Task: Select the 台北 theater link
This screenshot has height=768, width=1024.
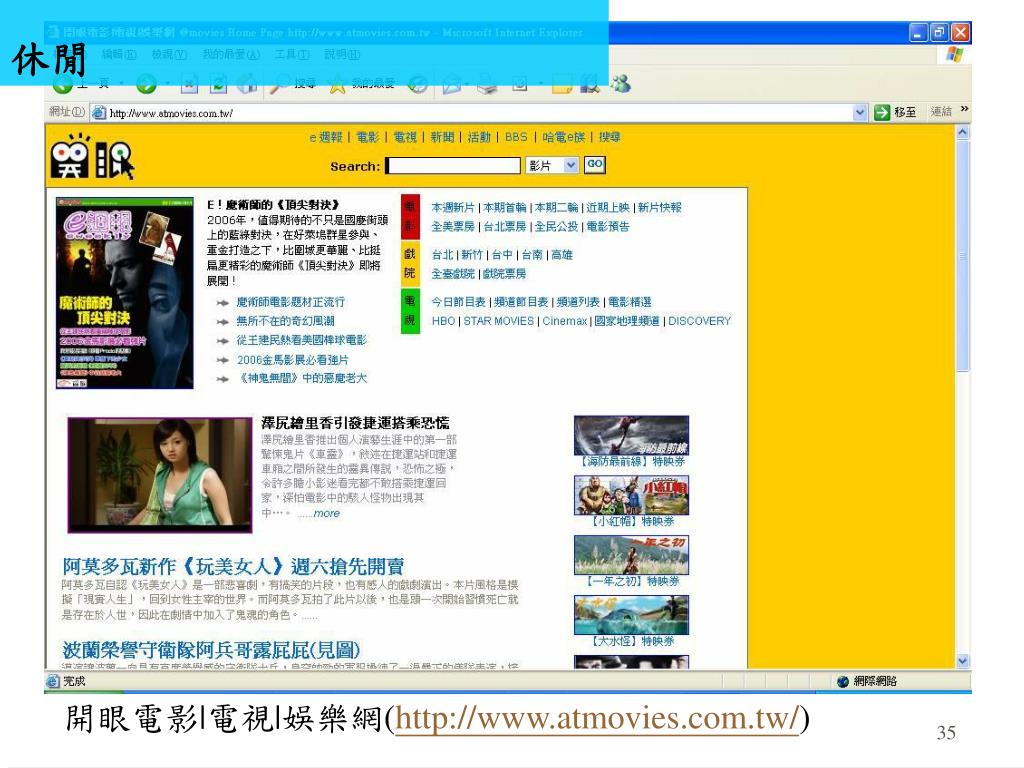Action: (442, 255)
